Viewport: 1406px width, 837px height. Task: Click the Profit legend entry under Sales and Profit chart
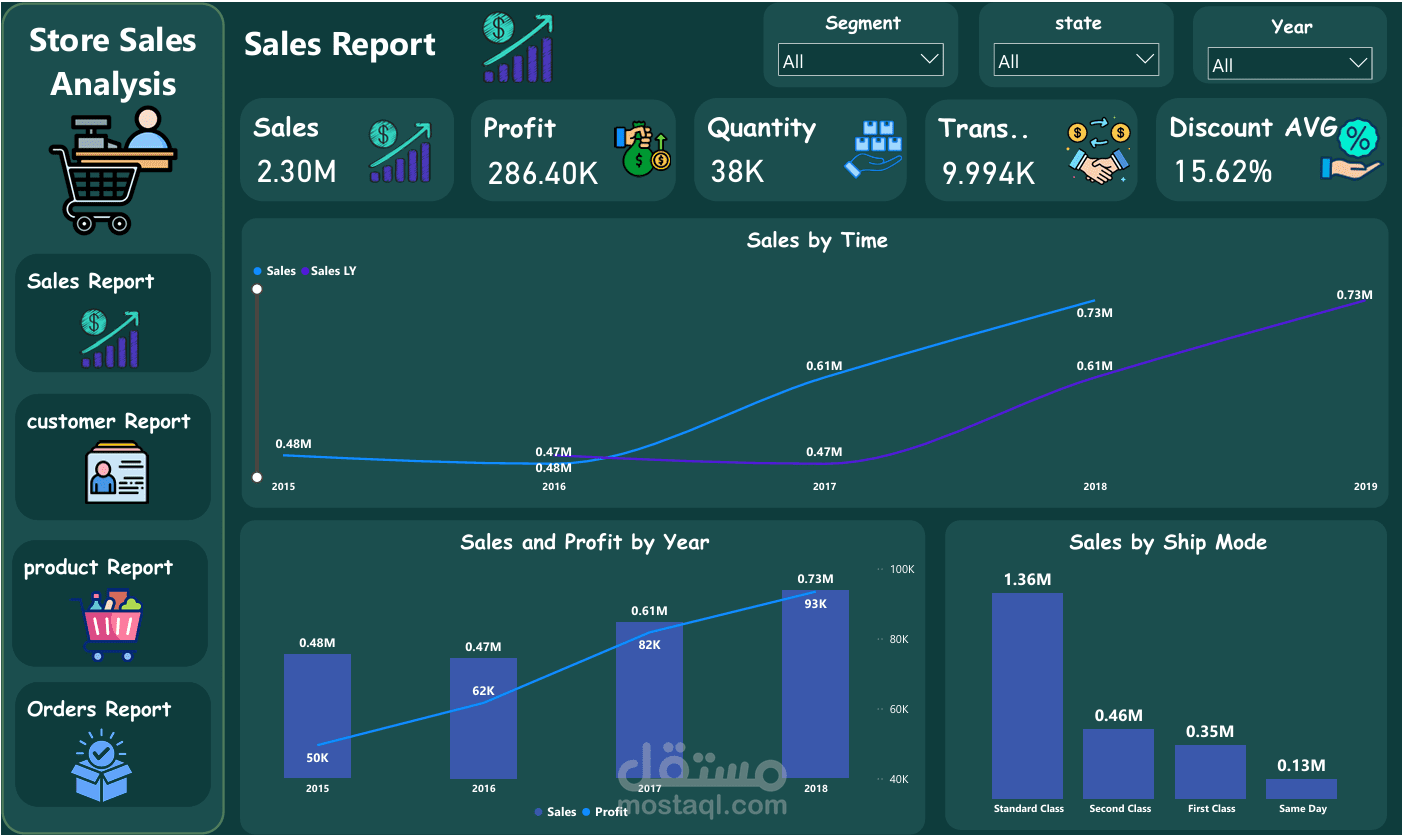[x=605, y=812]
